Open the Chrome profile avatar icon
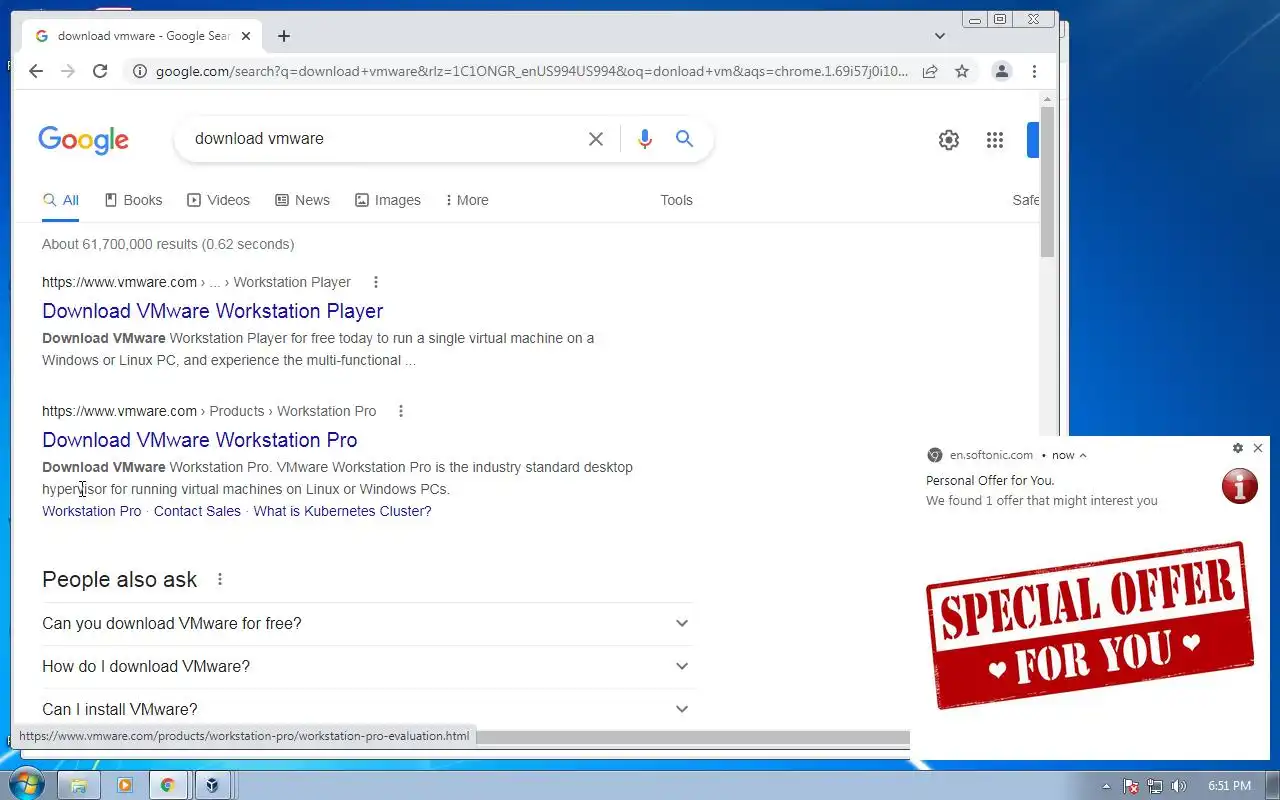1280x800 pixels. tap(1001, 71)
